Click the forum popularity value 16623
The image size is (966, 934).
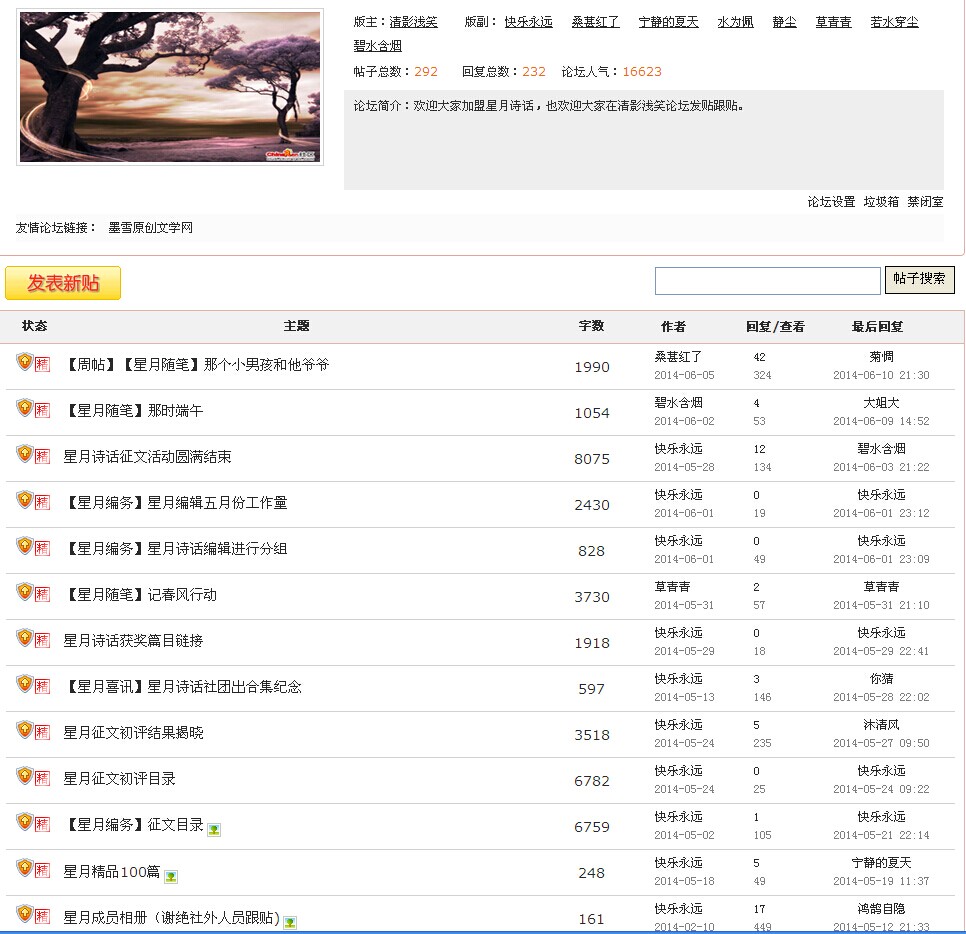point(642,71)
